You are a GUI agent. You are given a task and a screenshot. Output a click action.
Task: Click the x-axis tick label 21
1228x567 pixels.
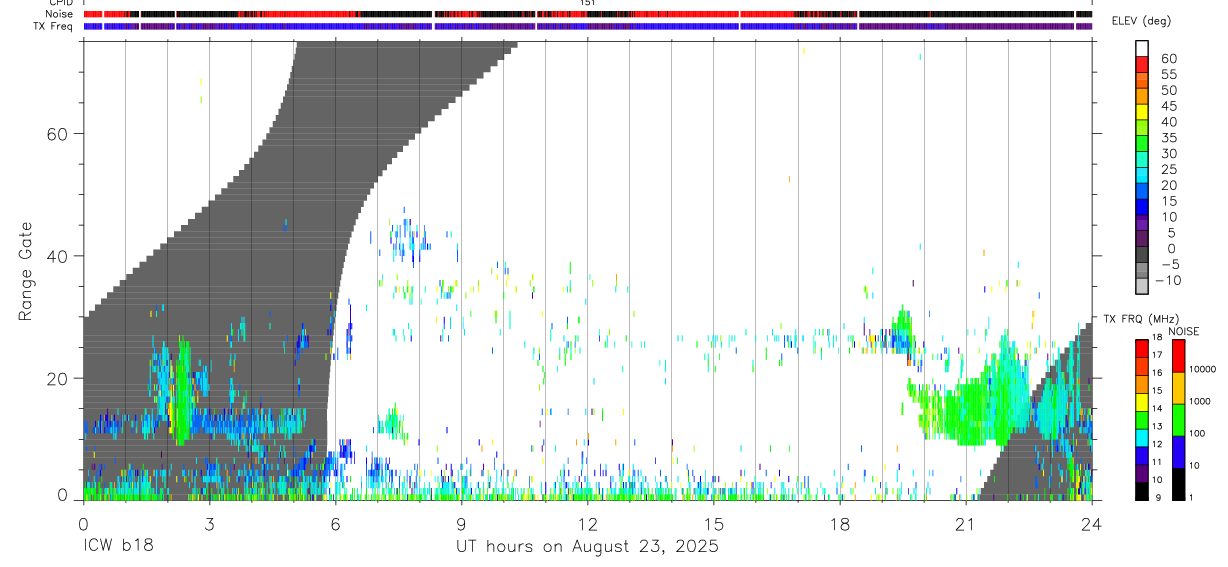(x=966, y=524)
